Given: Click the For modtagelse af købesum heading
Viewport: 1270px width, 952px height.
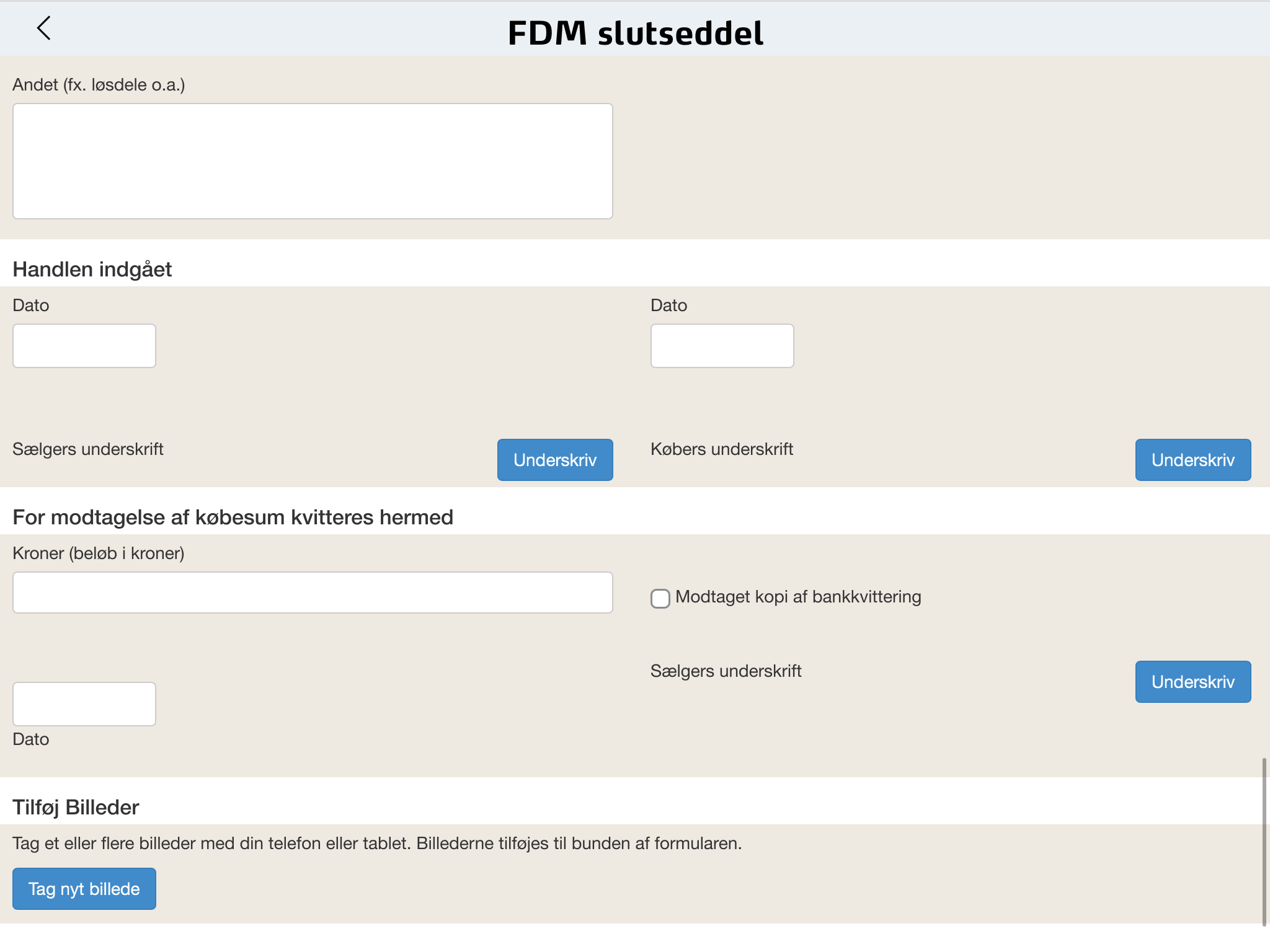Looking at the screenshot, I should click(233, 518).
